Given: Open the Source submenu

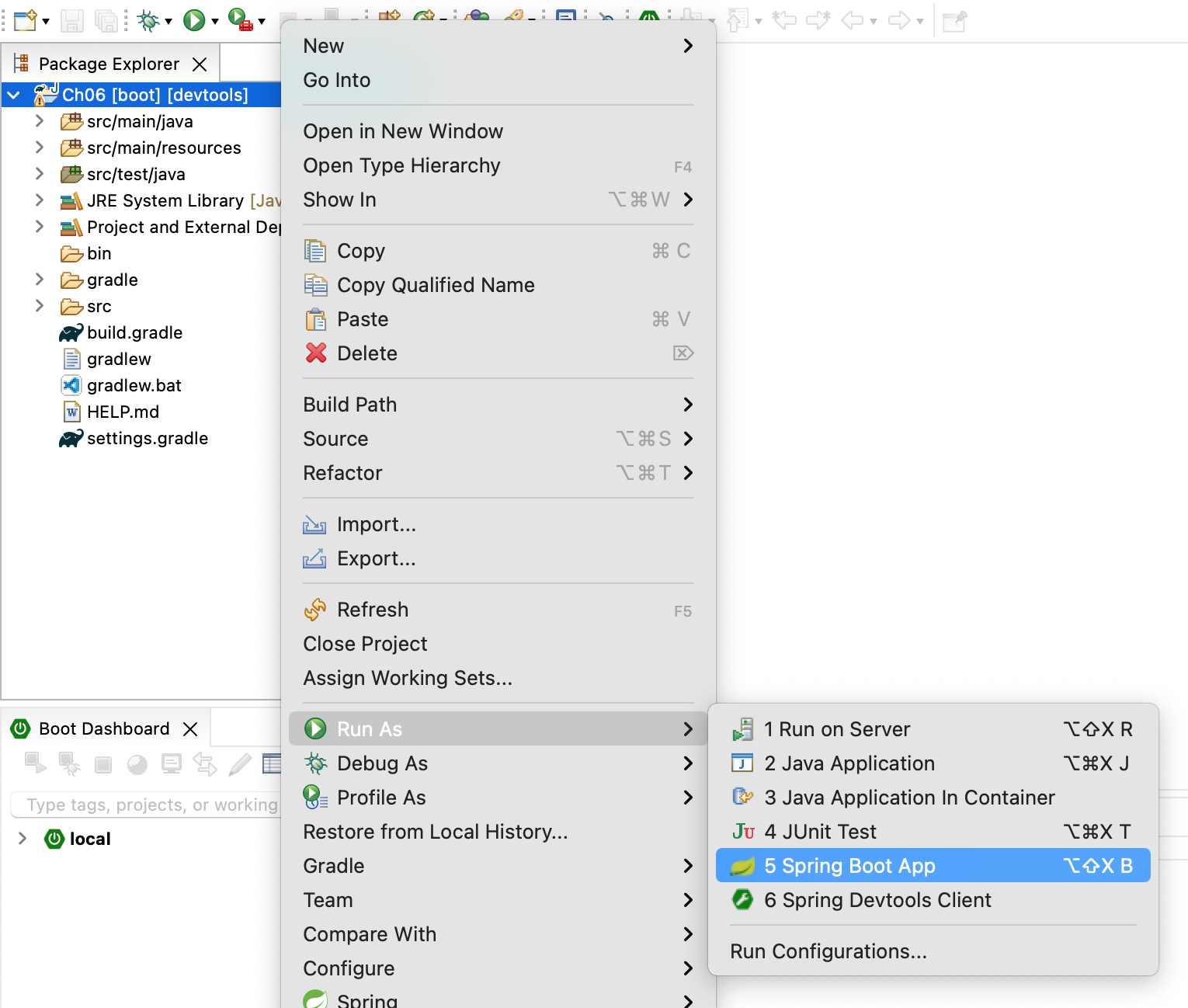Looking at the screenshot, I should click(x=498, y=439).
